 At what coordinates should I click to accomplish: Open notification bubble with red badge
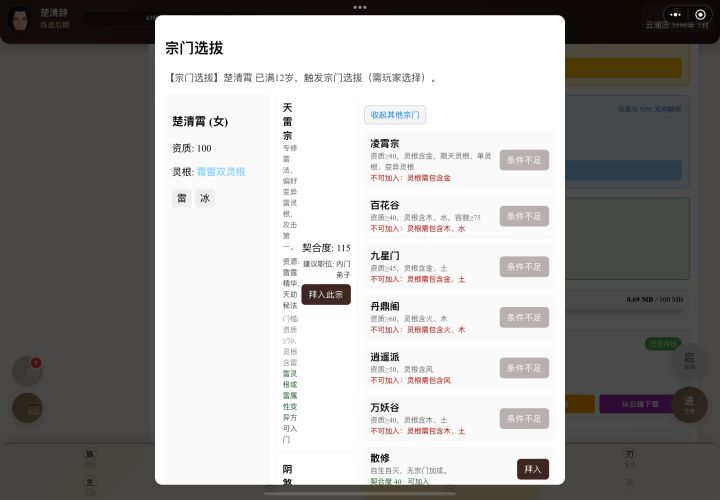point(28,371)
